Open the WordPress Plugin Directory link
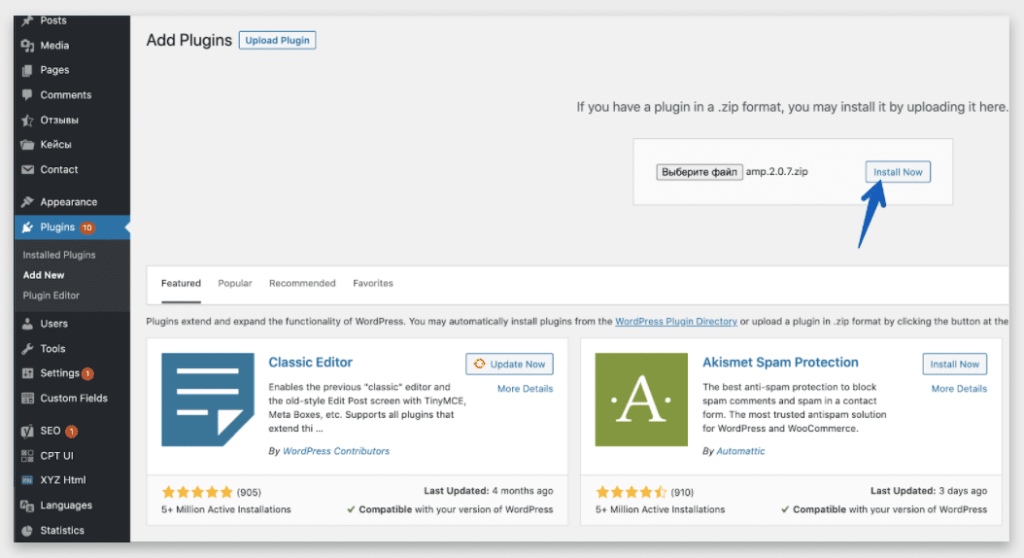The width and height of the screenshot is (1024, 558). (x=675, y=322)
